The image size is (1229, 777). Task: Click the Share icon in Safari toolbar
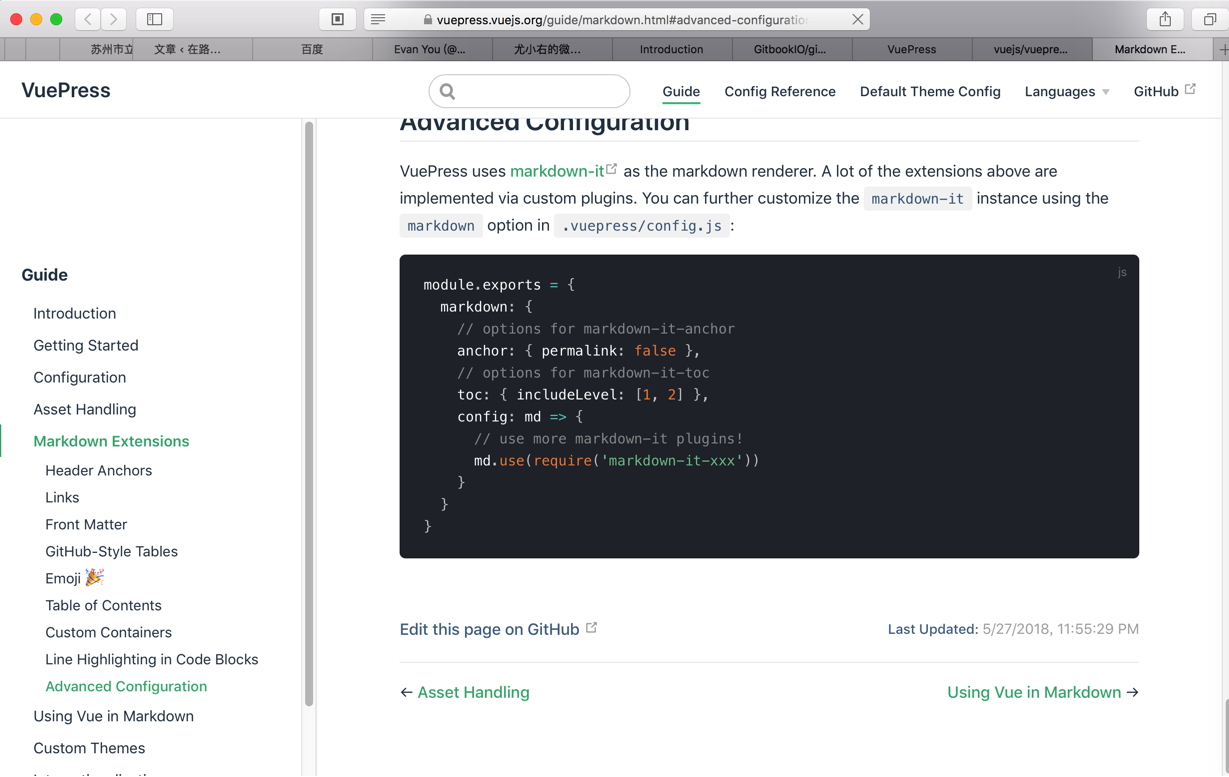point(1165,19)
